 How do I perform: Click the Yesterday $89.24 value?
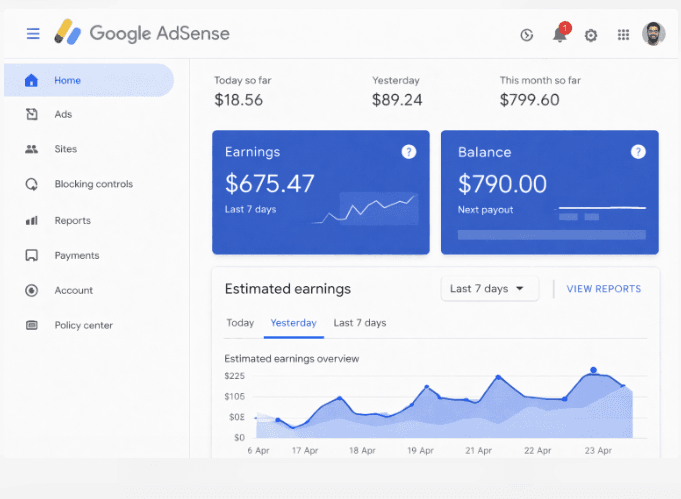click(397, 100)
